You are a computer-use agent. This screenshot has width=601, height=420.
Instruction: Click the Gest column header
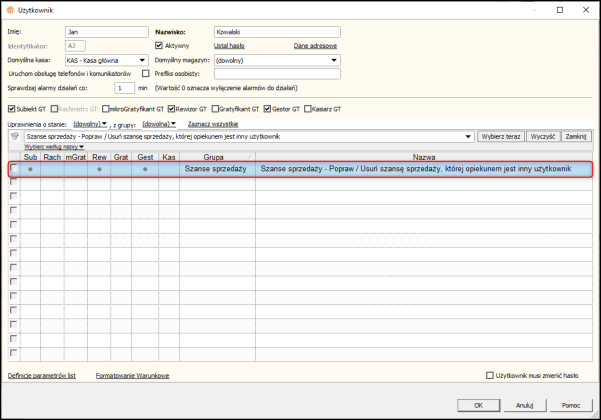tap(145, 157)
